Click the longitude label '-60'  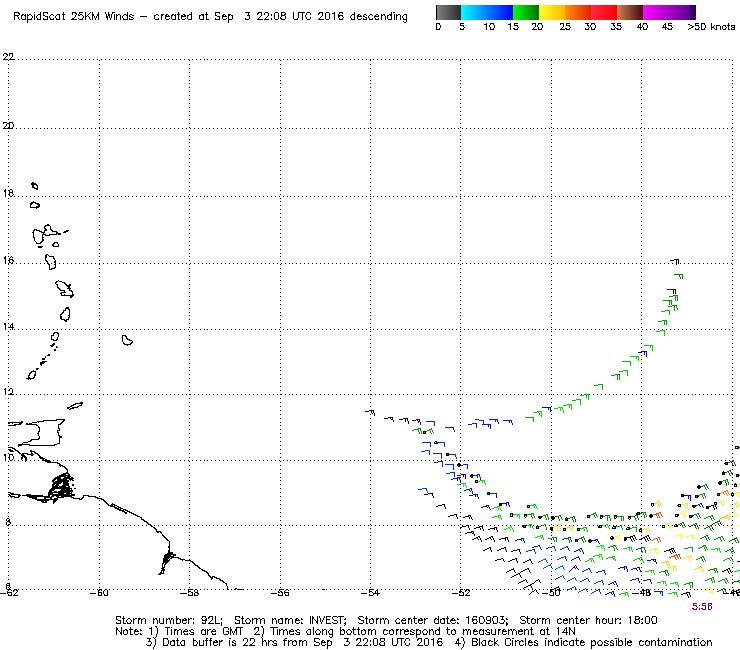[99, 593]
